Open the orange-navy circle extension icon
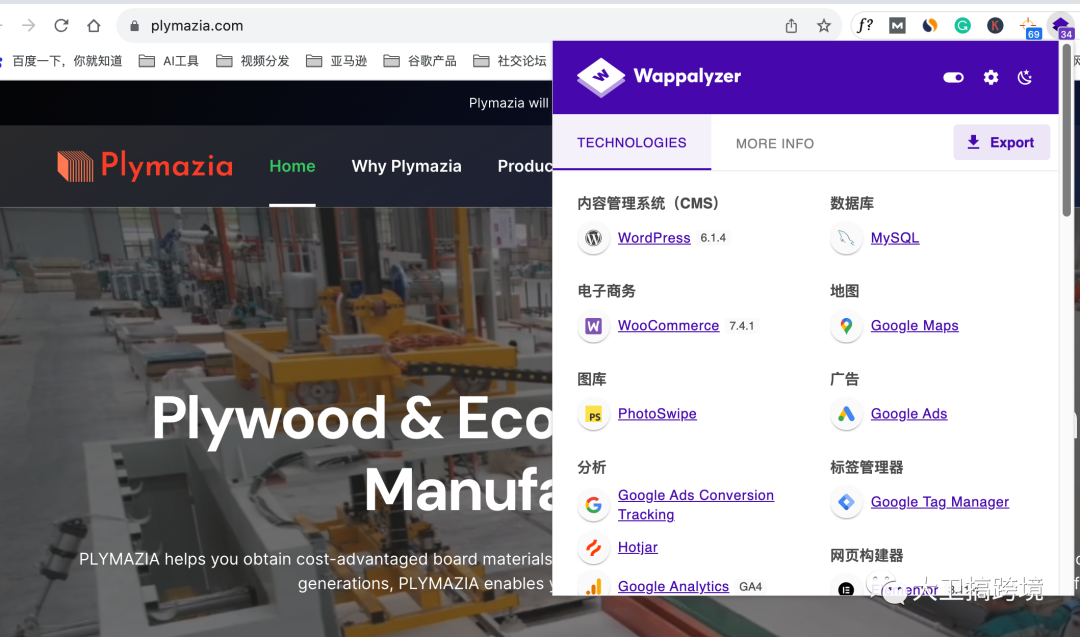 (930, 25)
